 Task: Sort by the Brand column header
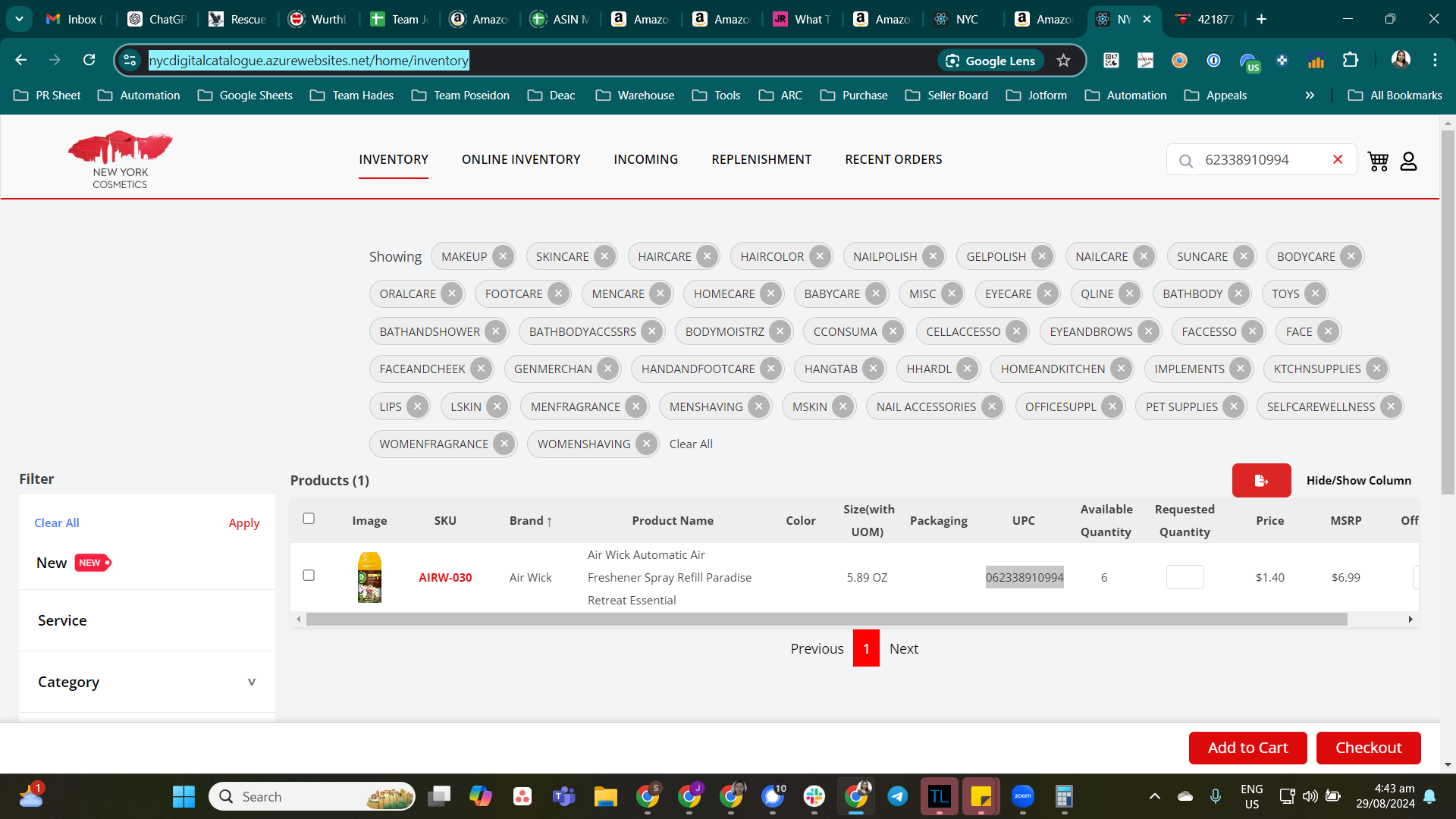(531, 521)
